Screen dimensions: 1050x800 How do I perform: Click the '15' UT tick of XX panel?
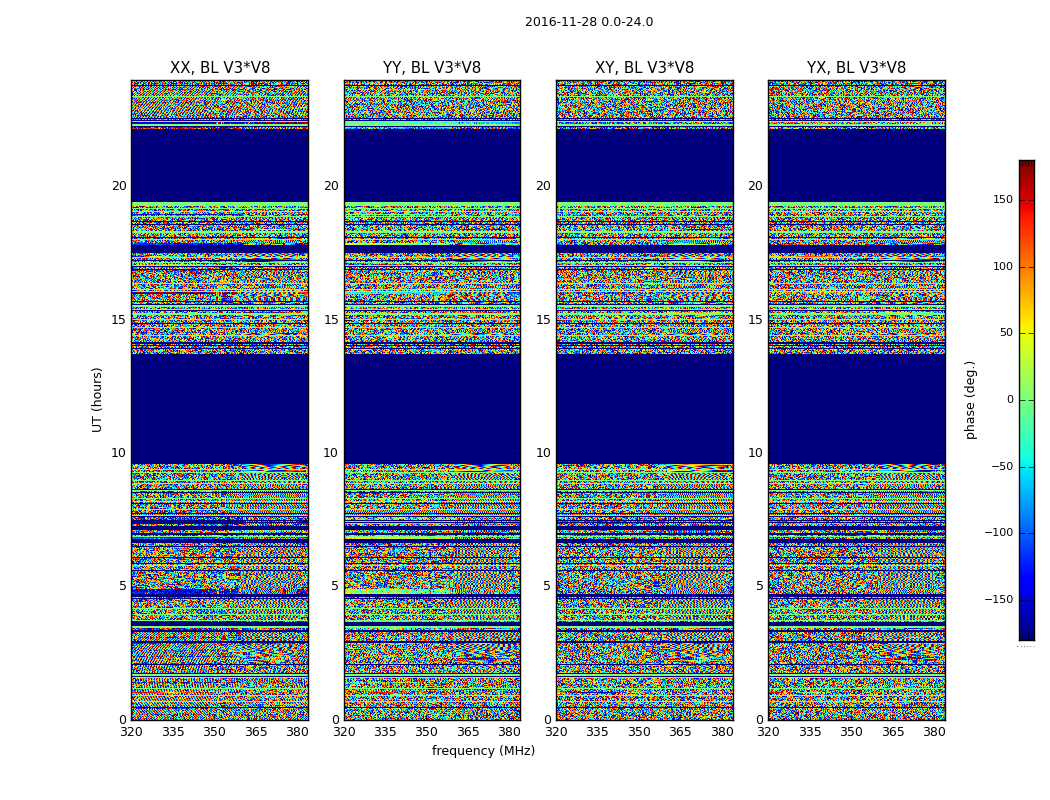[119, 320]
